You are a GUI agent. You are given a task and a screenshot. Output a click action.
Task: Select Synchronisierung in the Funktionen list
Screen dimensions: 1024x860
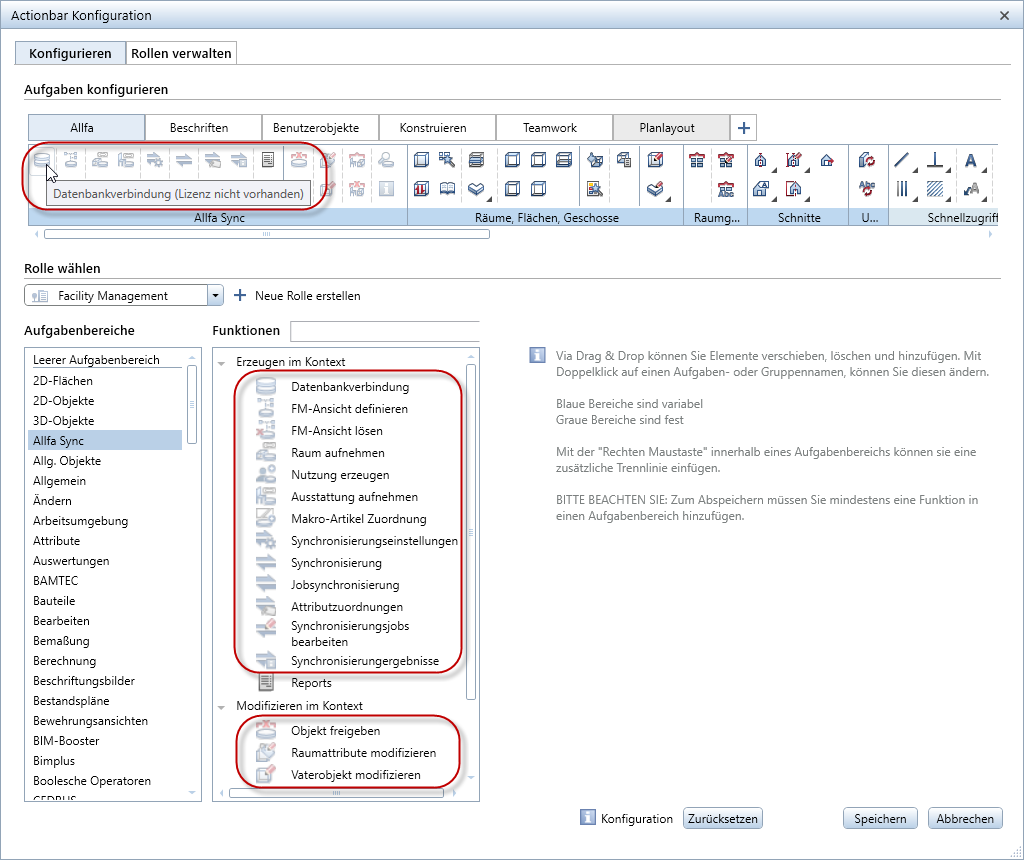[336, 563]
